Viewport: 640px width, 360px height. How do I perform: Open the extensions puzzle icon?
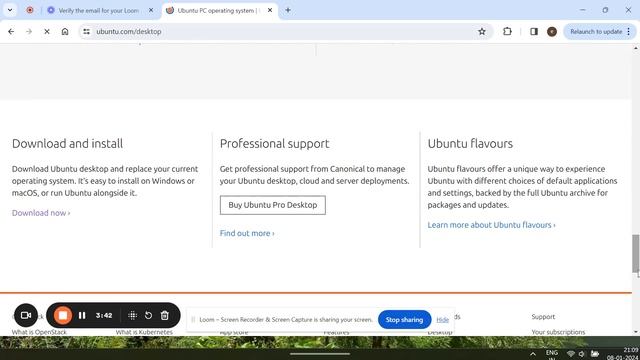tap(507, 31)
